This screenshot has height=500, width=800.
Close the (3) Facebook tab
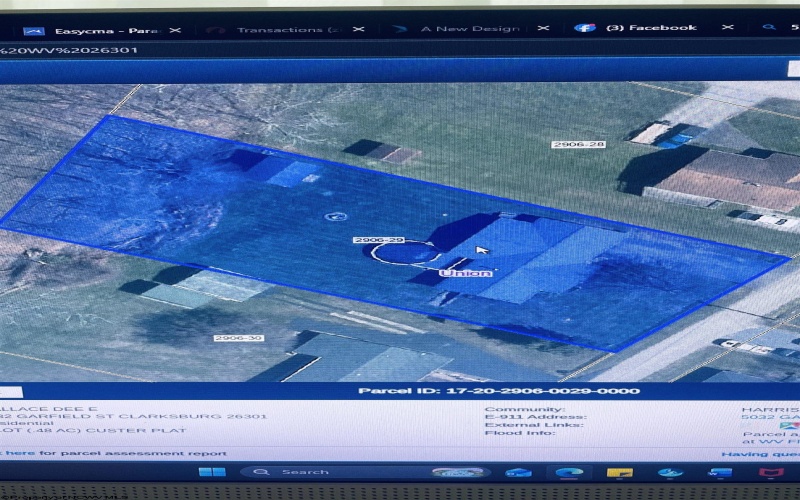(728, 27)
